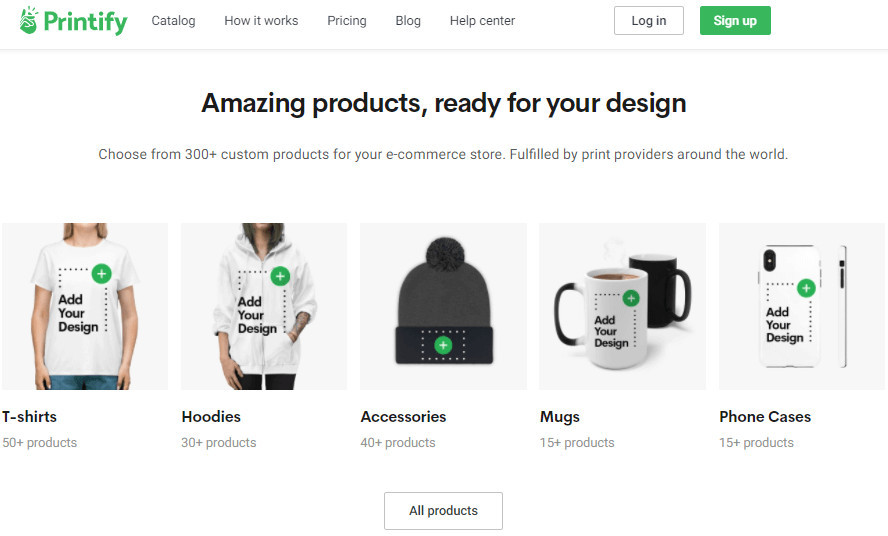This screenshot has width=888, height=536.
Task: Go to How it works page
Action: pyautogui.click(x=261, y=21)
